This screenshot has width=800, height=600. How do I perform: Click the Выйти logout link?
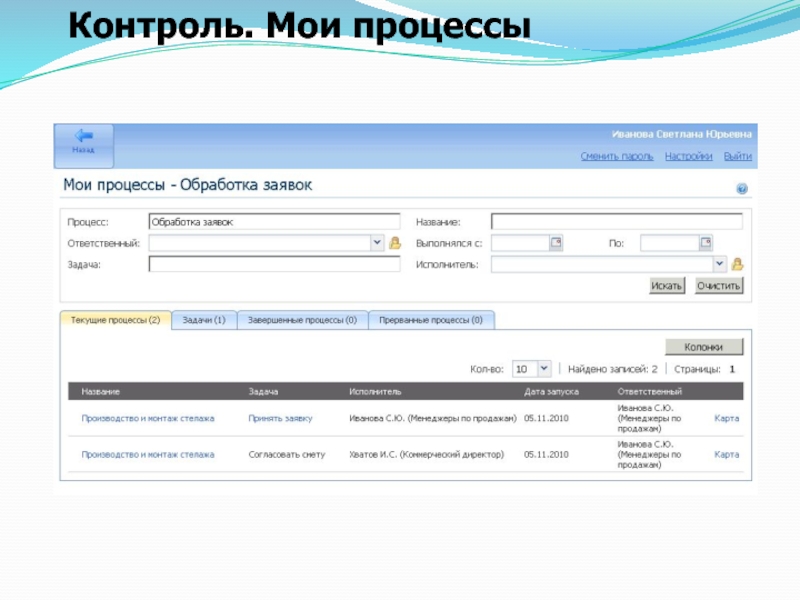(x=738, y=156)
